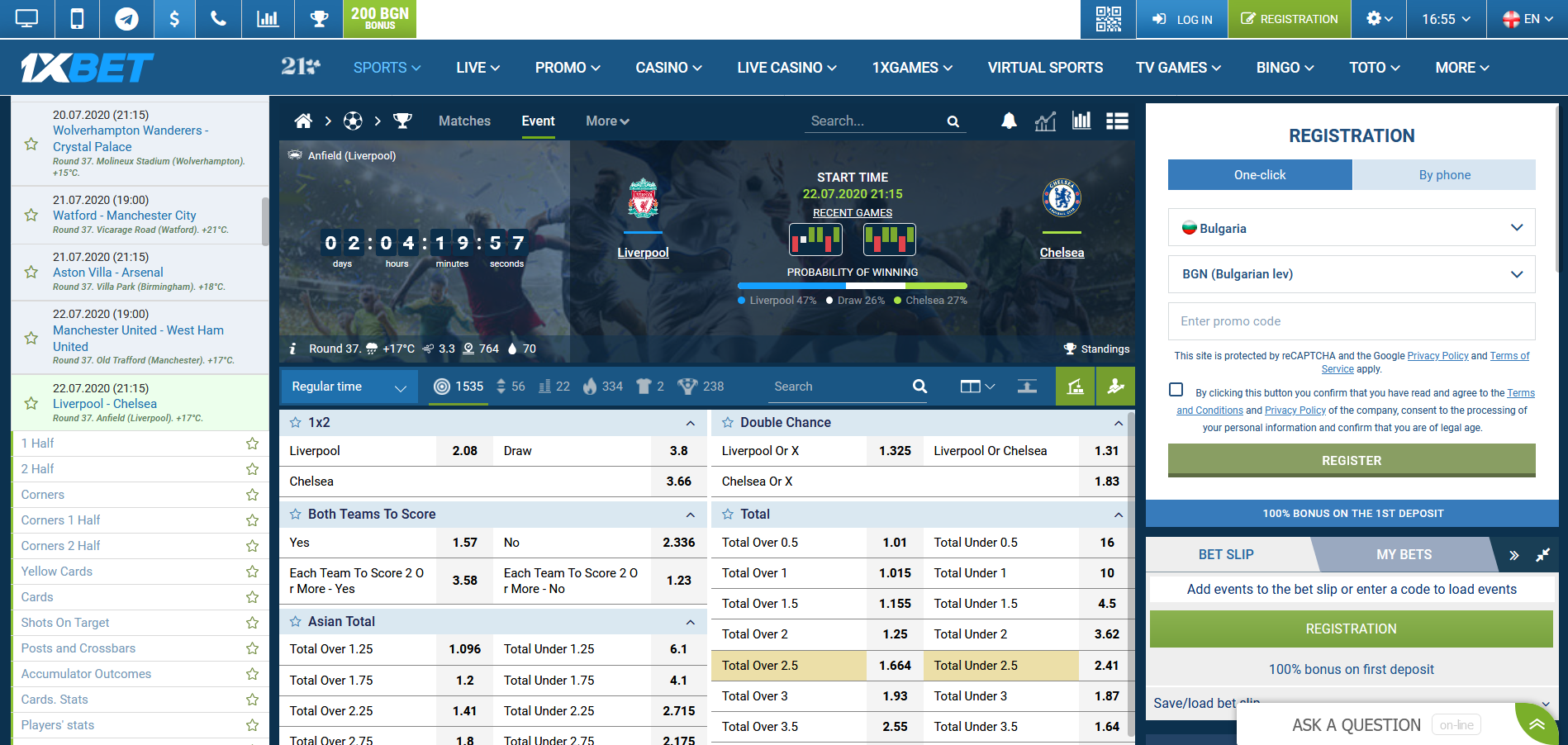Viewport: 1568px width, 745px height.
Task: Select the shirt icon markets filter
Action: [649, 387]
